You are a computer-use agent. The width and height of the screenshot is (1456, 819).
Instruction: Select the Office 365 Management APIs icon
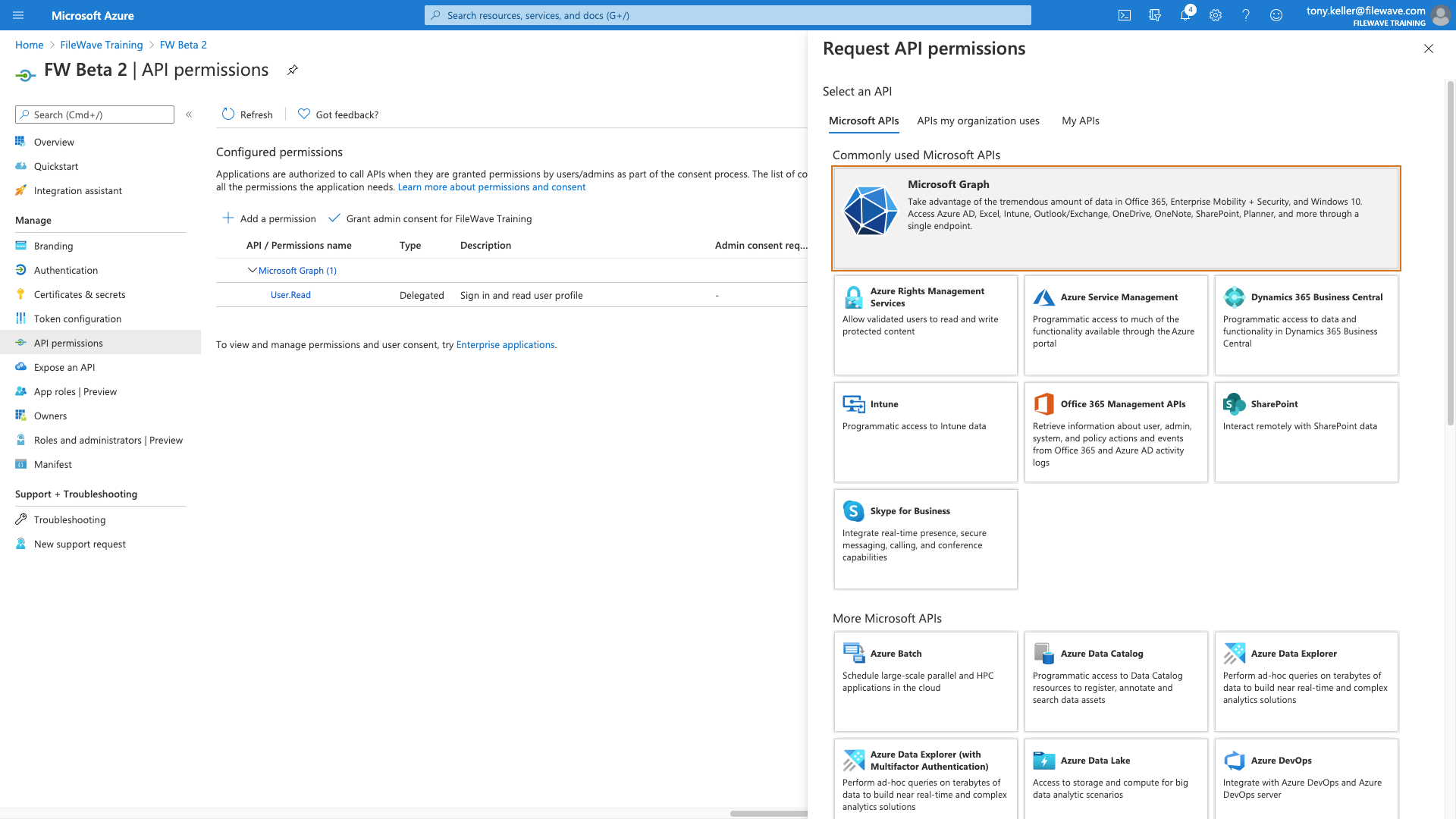(x=1043, y=404)
